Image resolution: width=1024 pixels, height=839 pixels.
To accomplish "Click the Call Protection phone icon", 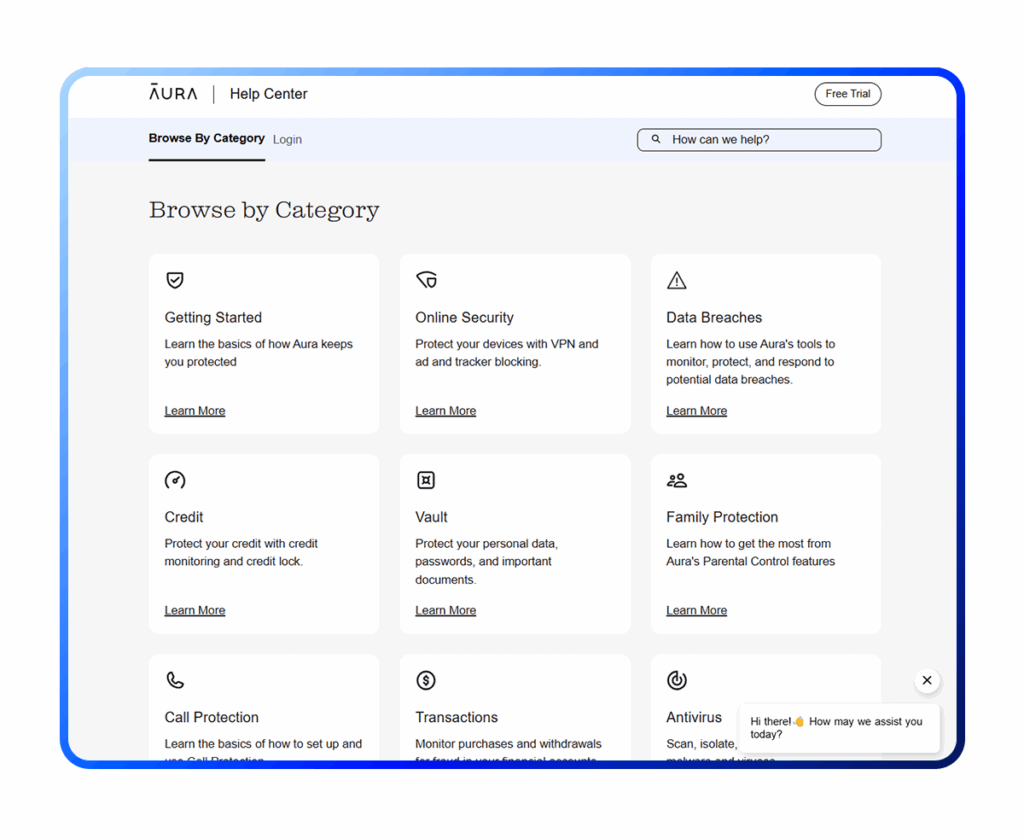I will pyautogui.click(x=175, y=680).
